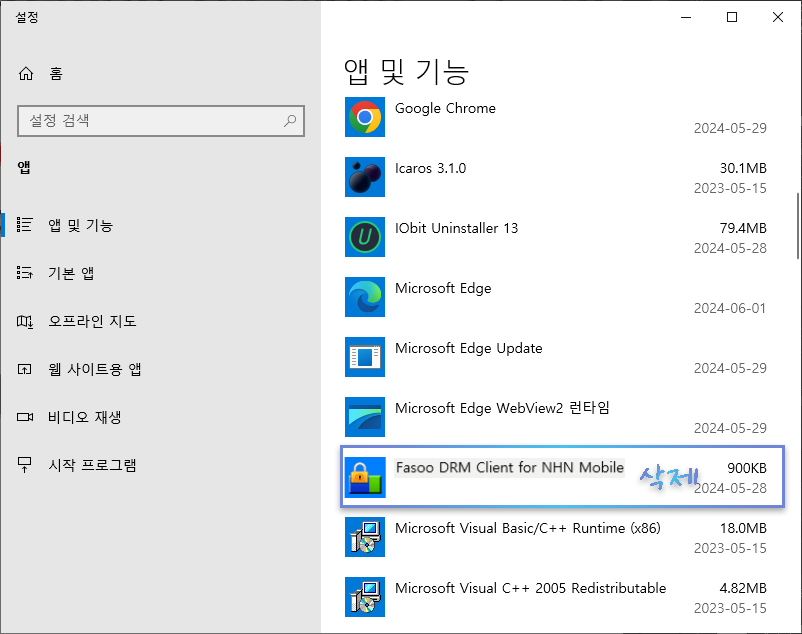Click the home icon beside 홈
The width and height of the screenshot is (802, 634).
pyautogui.click(x=28, y=72)
